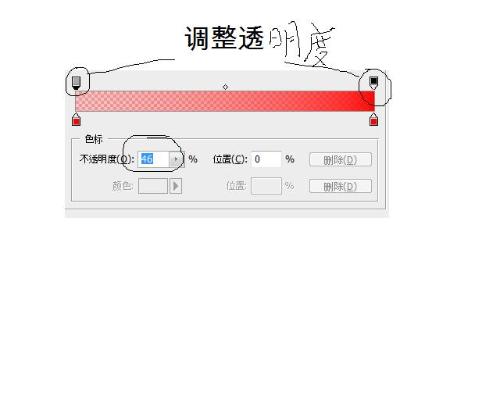This screenshot has height=400, width=500.
Task: Select the left red color stop
Action: click(76, 119)
